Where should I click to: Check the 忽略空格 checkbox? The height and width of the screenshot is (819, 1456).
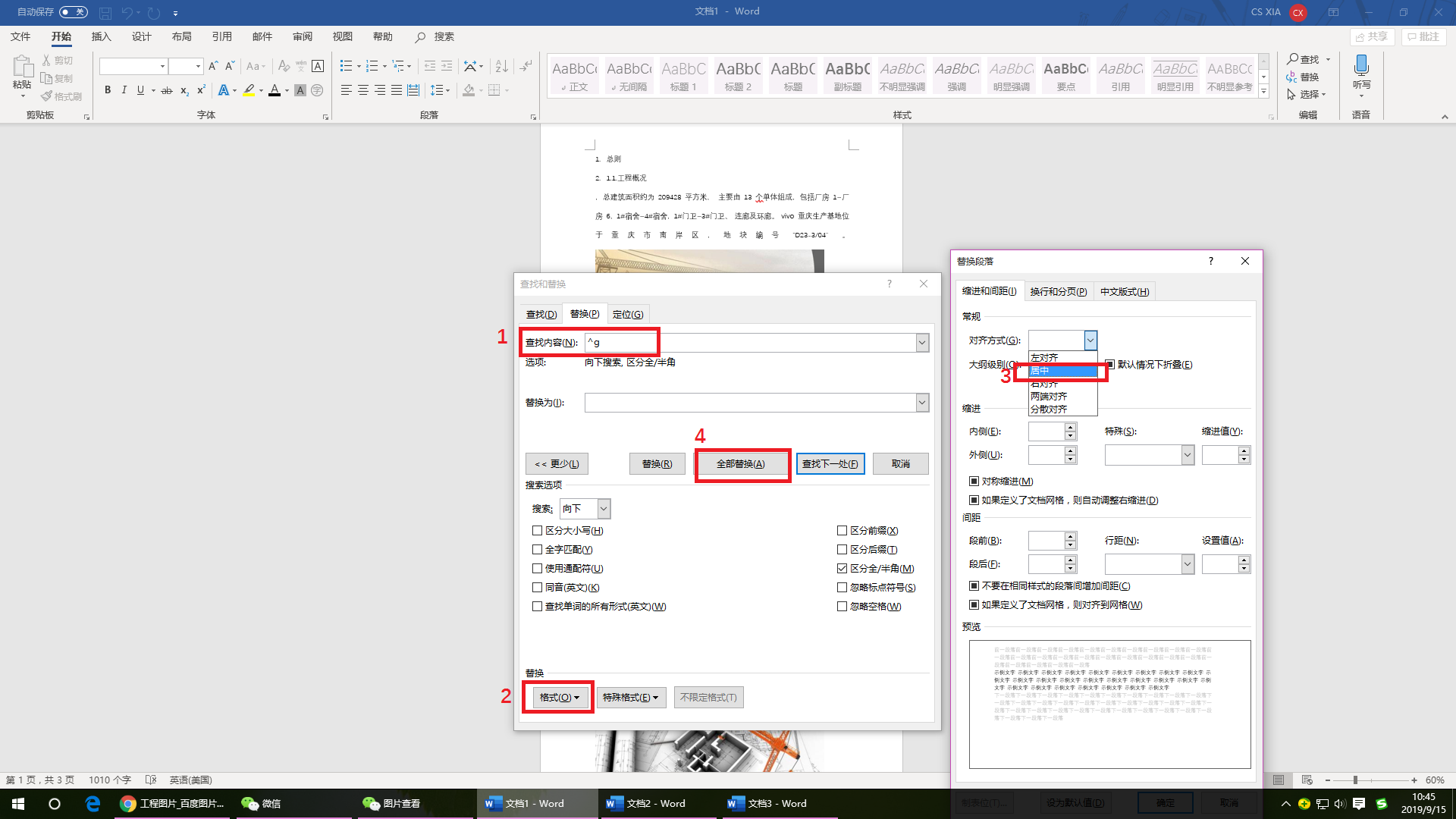pos(842,607)
